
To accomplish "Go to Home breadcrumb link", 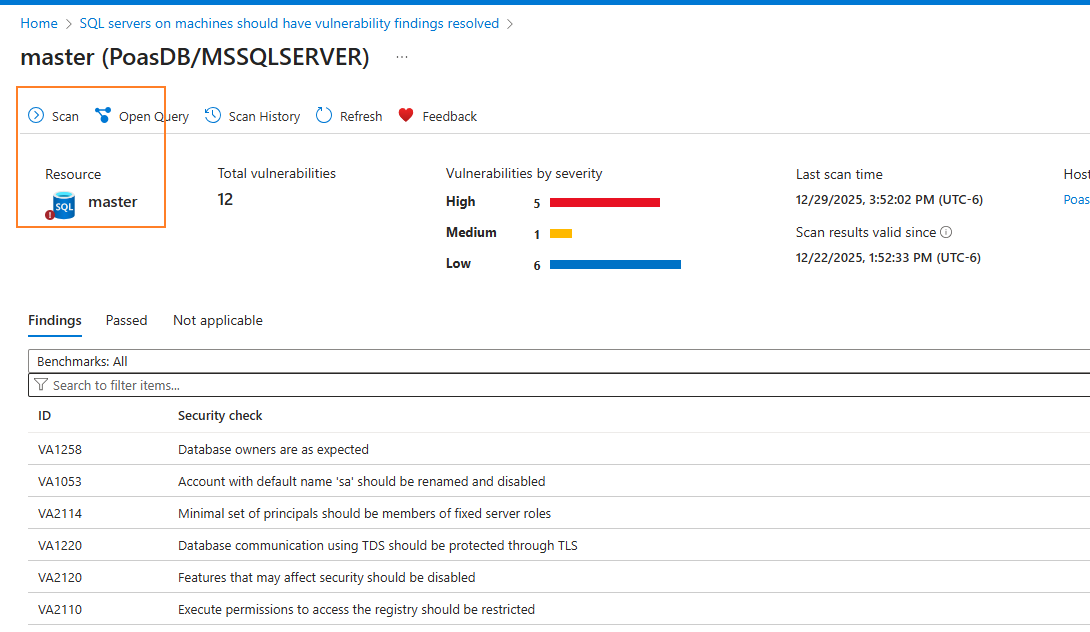I will tap(39, 24).
